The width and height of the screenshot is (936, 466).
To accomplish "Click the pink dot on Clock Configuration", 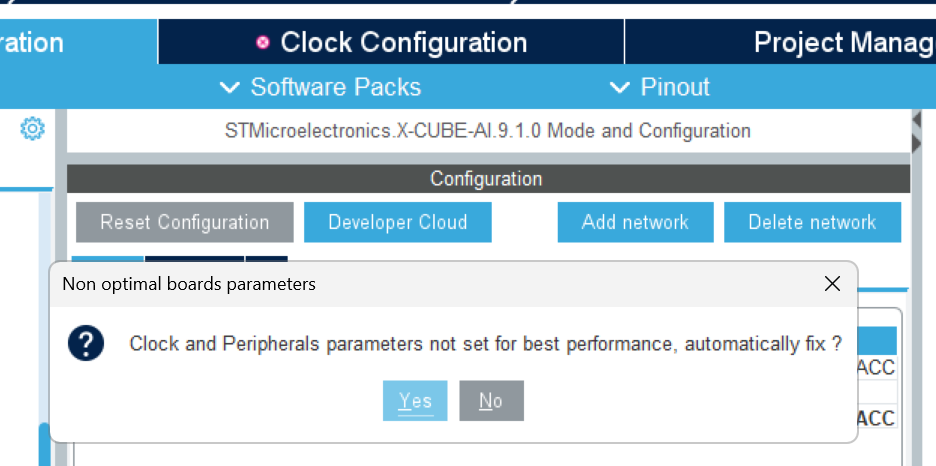I will (x=263, y=43).
